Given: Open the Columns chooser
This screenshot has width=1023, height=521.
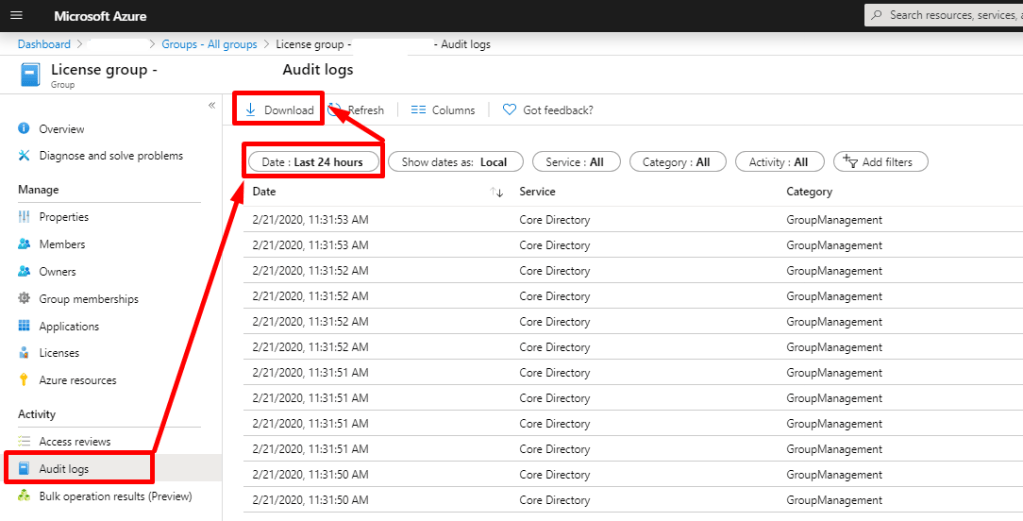Looking at the screenshot, I should [443, 110].
